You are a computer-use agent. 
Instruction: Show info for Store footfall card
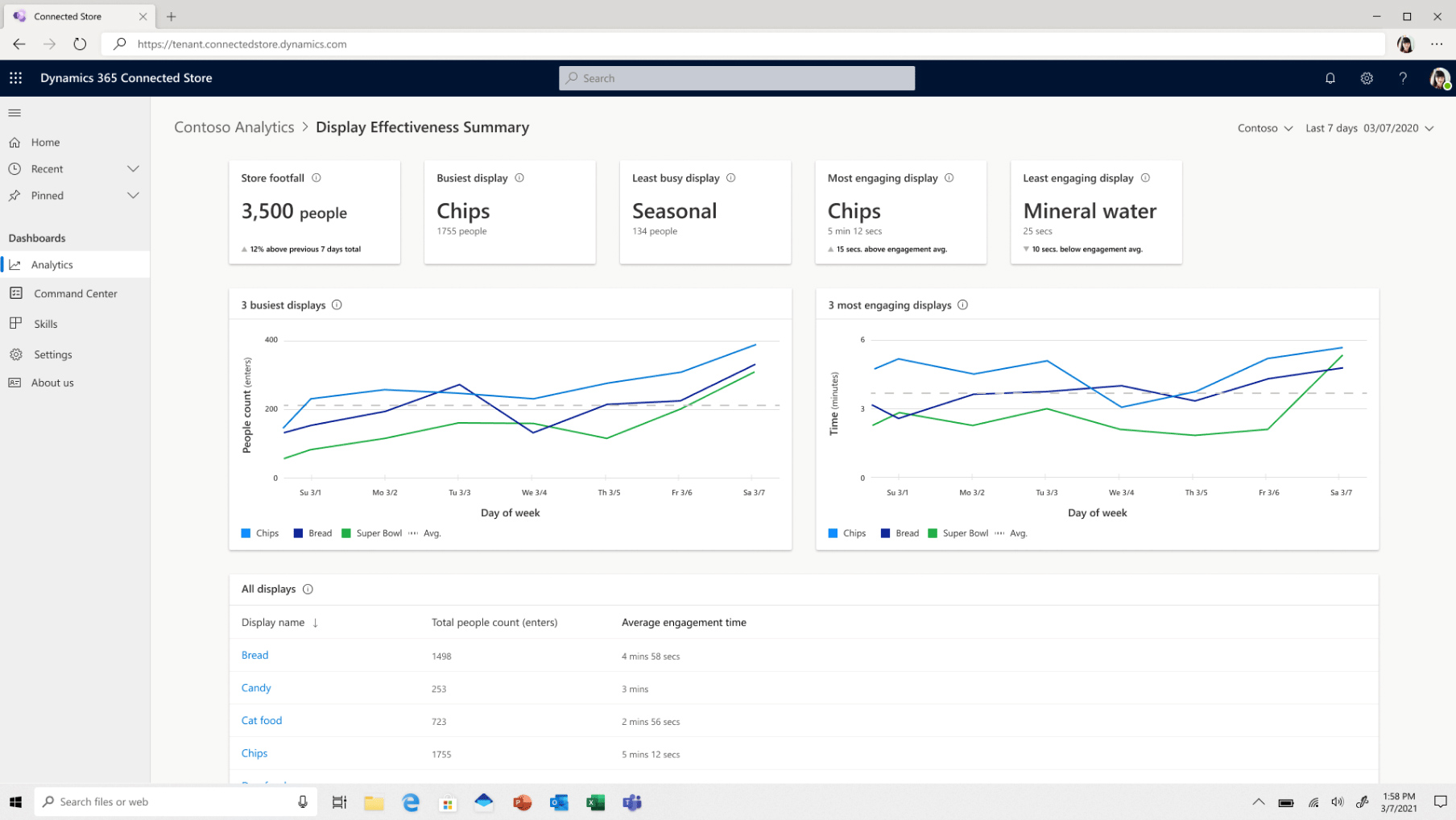(x=316, y=178)
